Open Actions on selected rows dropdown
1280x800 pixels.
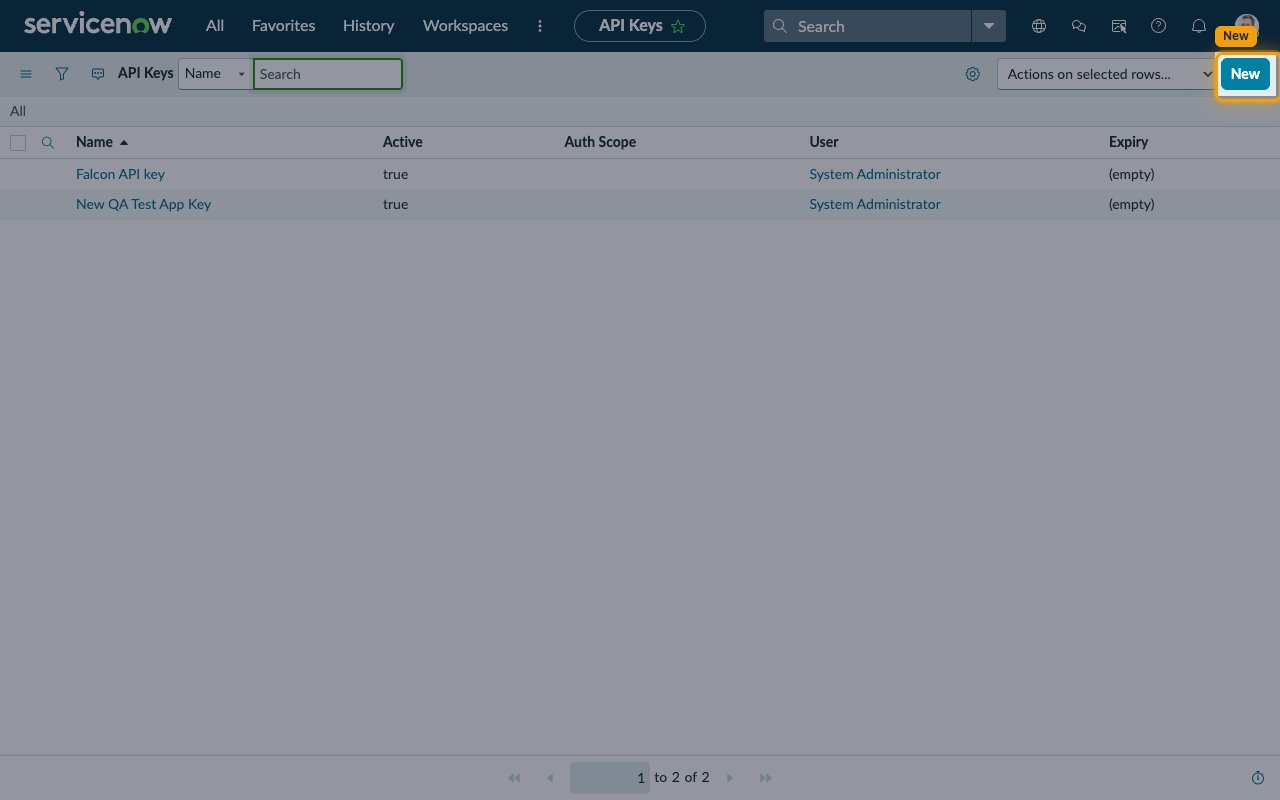pos(1106,74)
